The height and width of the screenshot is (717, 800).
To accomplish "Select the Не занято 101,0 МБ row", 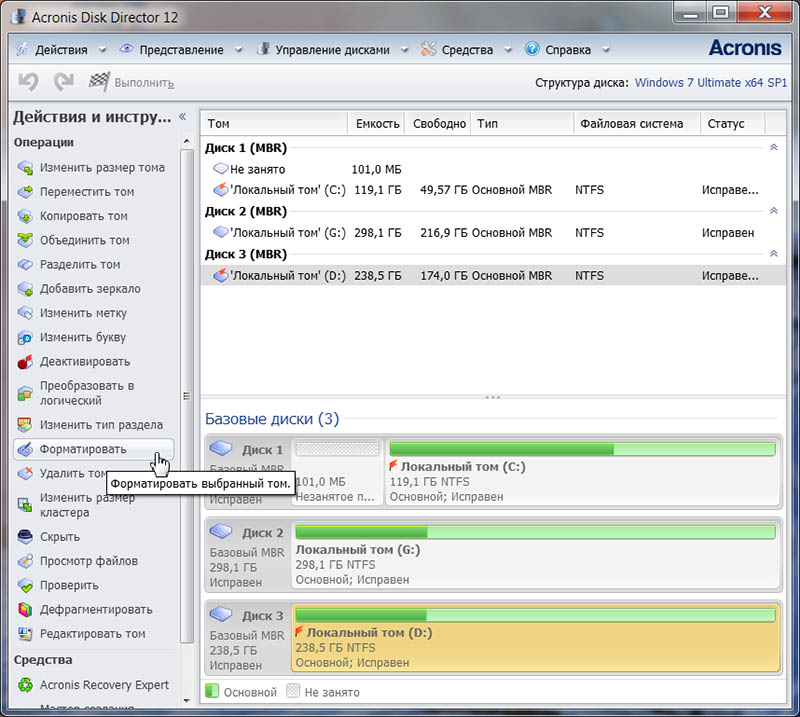I will click(493, 169).
